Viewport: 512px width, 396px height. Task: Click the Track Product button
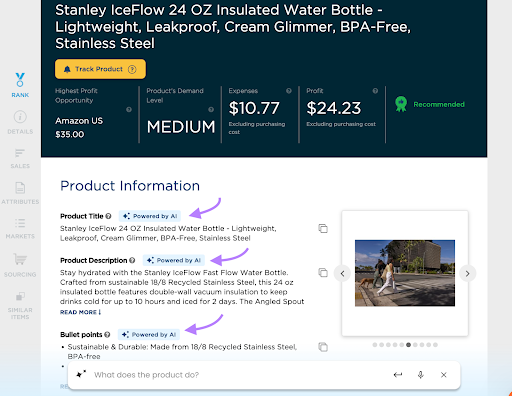[100, 69]
